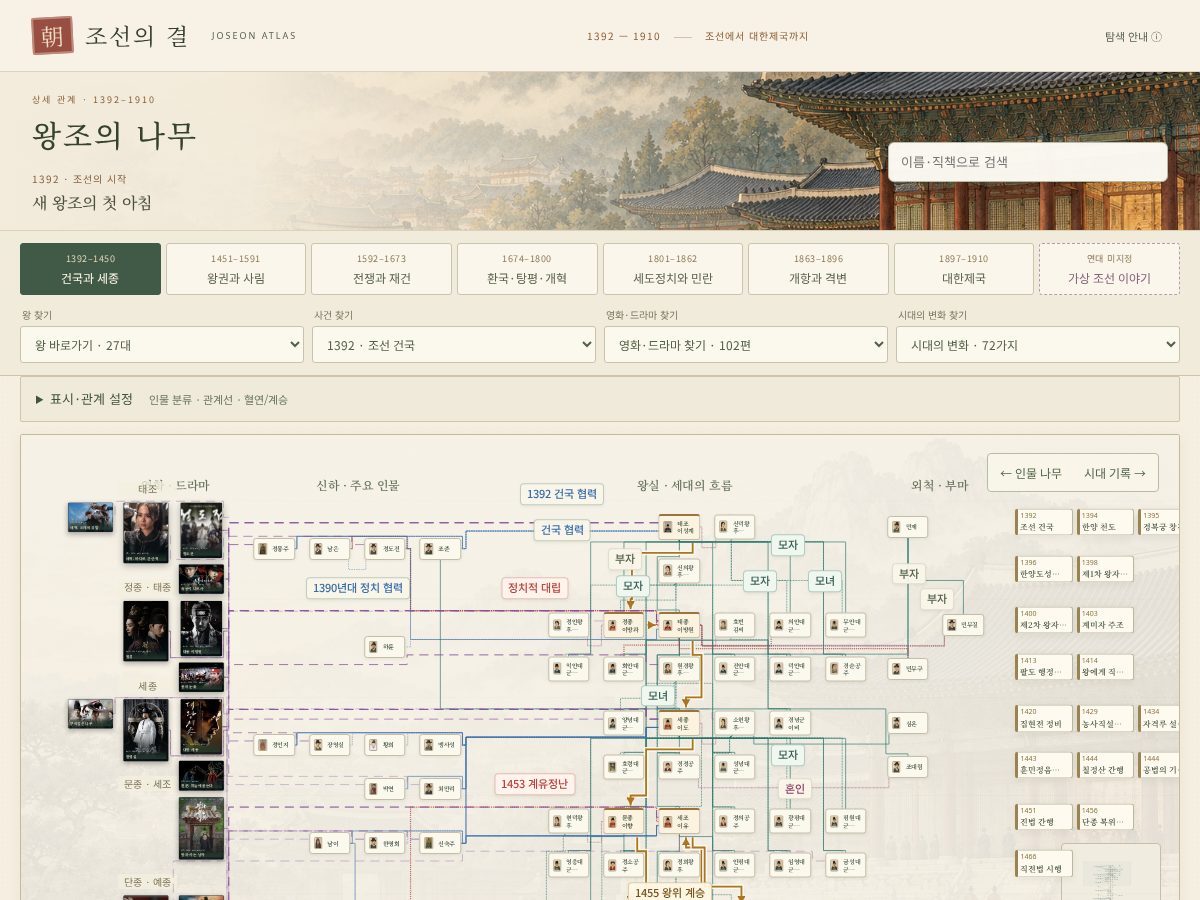1200x900 pixels.
Task: Click the 1390년대 정치 협력 label
Action: click(358, 588)
